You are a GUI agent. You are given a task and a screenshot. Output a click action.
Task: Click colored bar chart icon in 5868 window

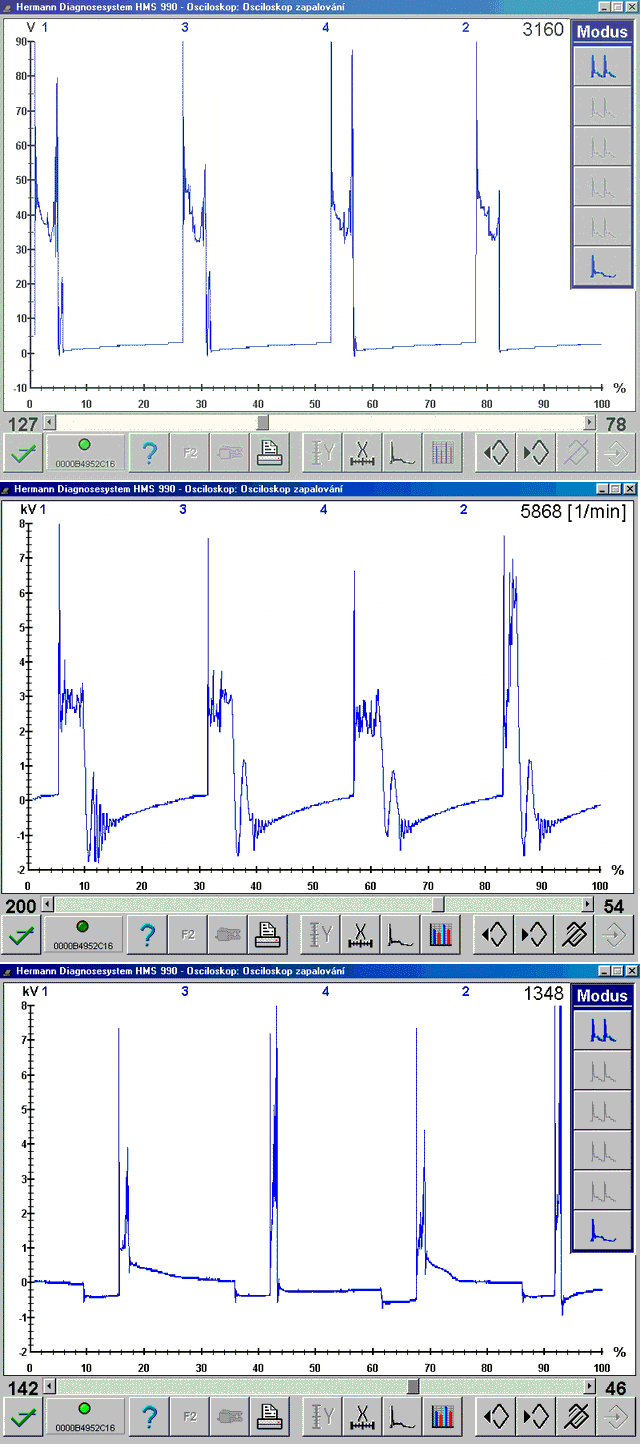pos(440,936)
